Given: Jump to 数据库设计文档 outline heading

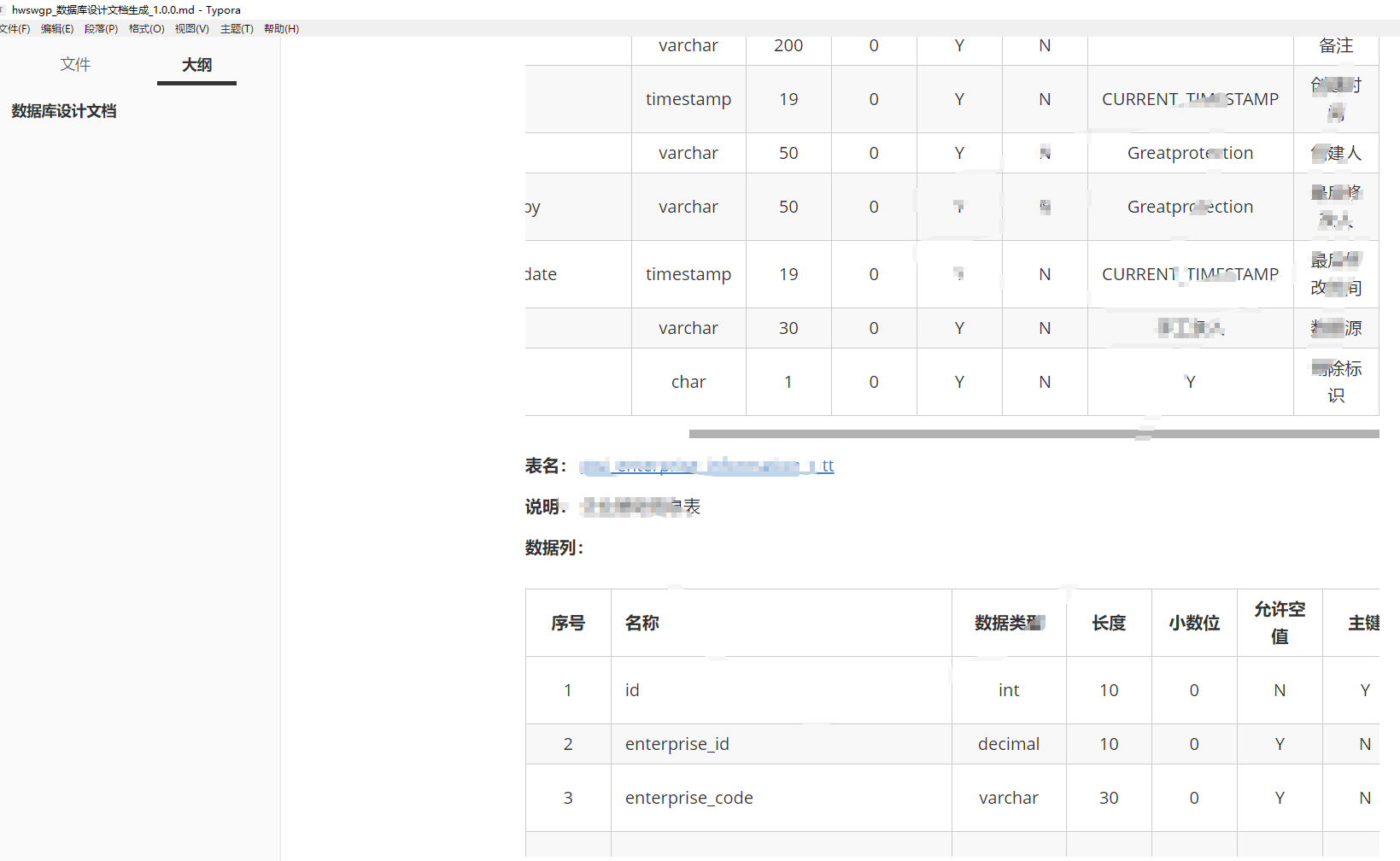Looking at the screenshot, I should click(64, 111).
